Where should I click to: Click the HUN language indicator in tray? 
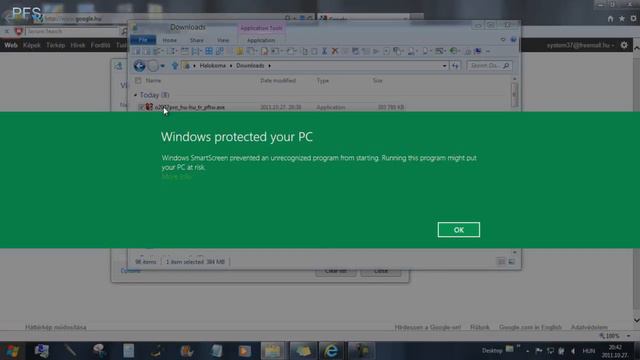click(x=589, y=351)
